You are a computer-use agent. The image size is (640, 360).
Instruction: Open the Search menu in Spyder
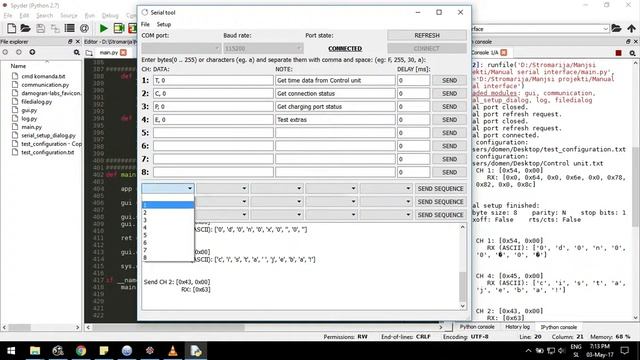click(44, 16)
